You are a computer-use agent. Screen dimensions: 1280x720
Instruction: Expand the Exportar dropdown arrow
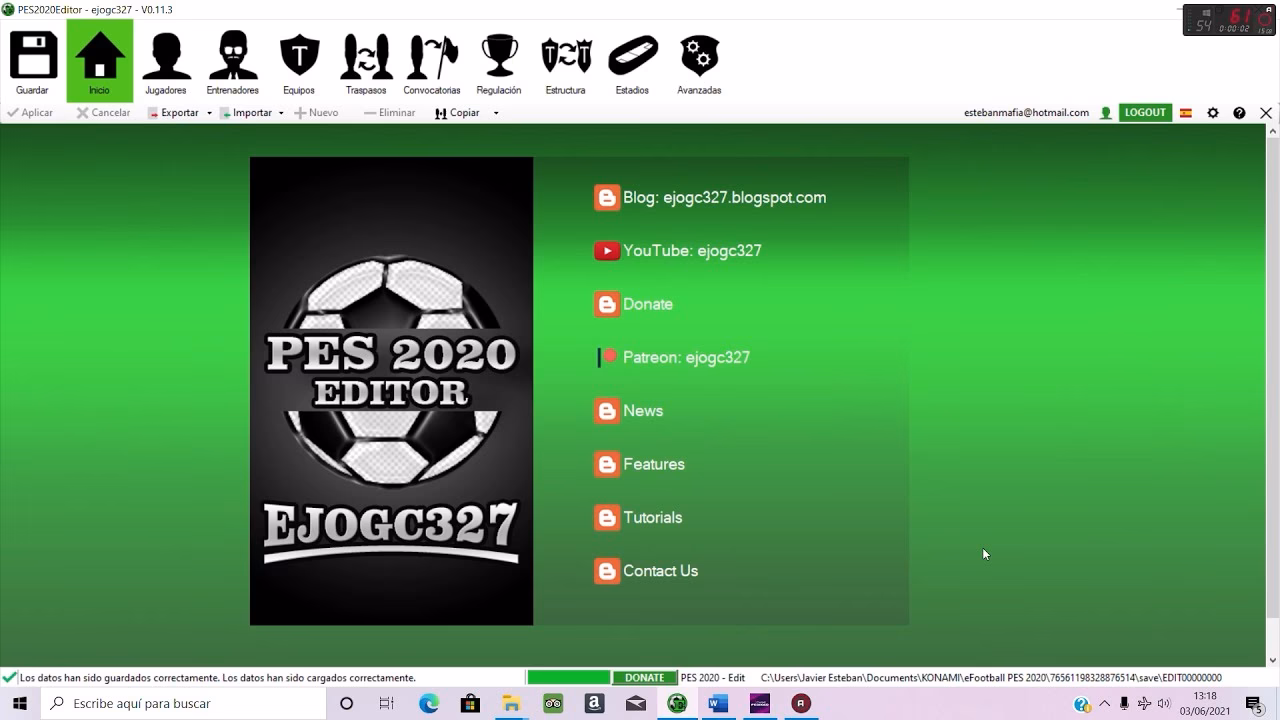coord(209,112)
